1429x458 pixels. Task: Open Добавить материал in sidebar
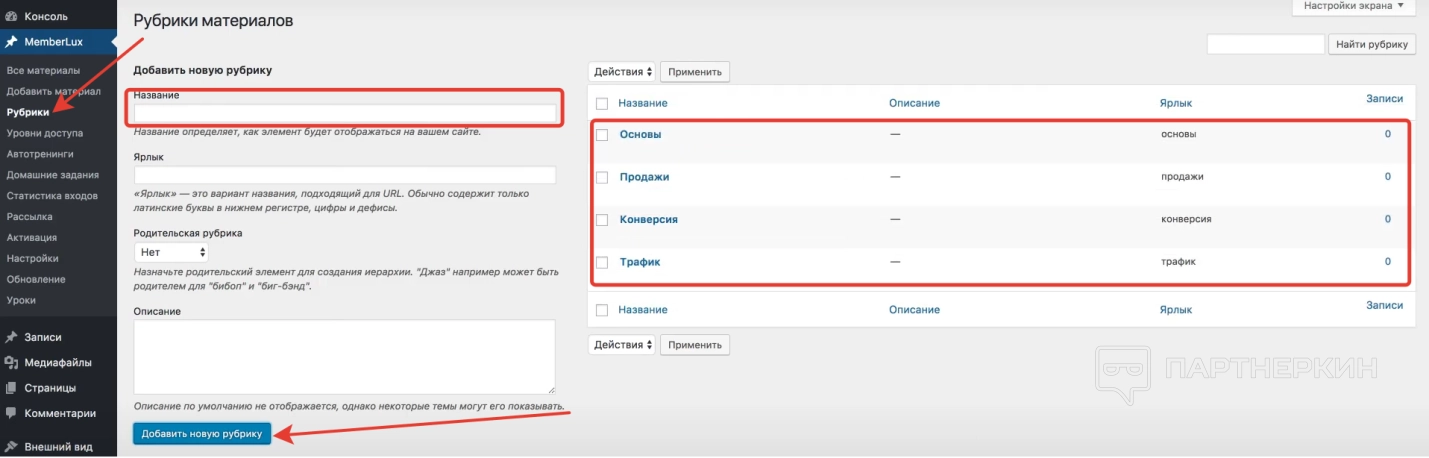(x=53, y=91)
